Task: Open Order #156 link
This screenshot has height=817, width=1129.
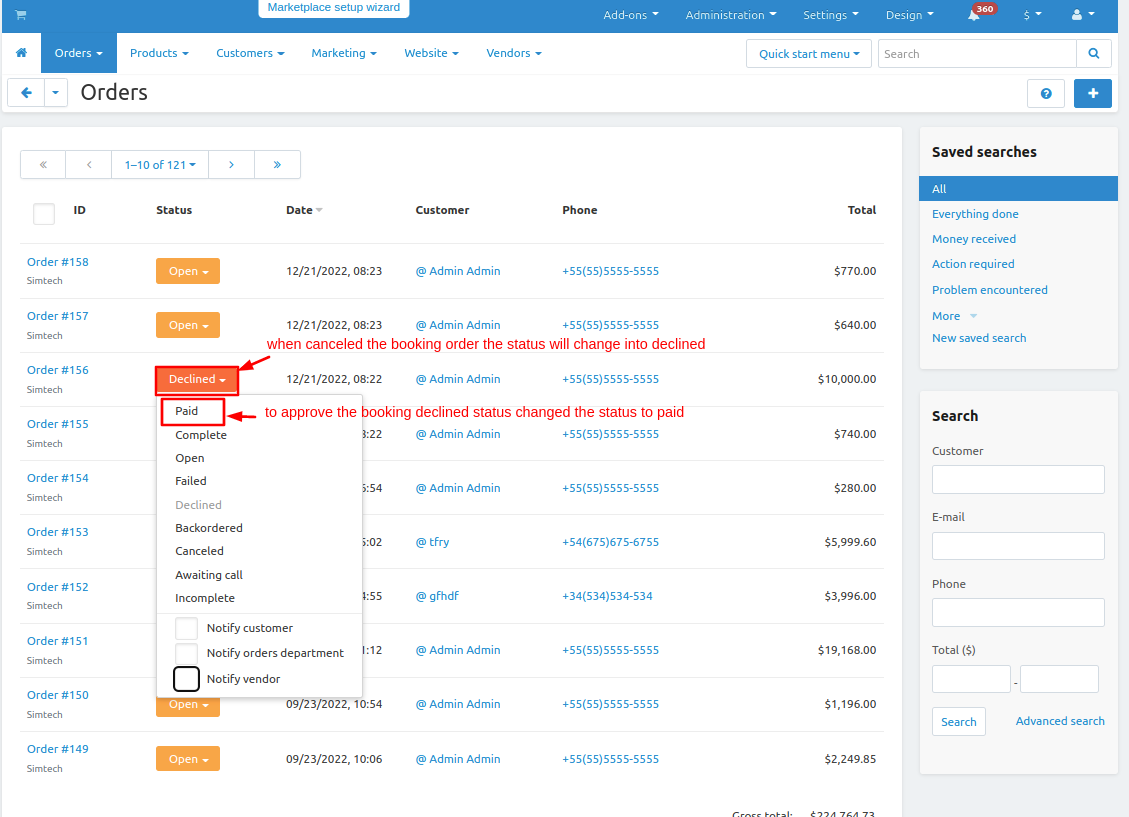Action: click(x=58, y=370)
